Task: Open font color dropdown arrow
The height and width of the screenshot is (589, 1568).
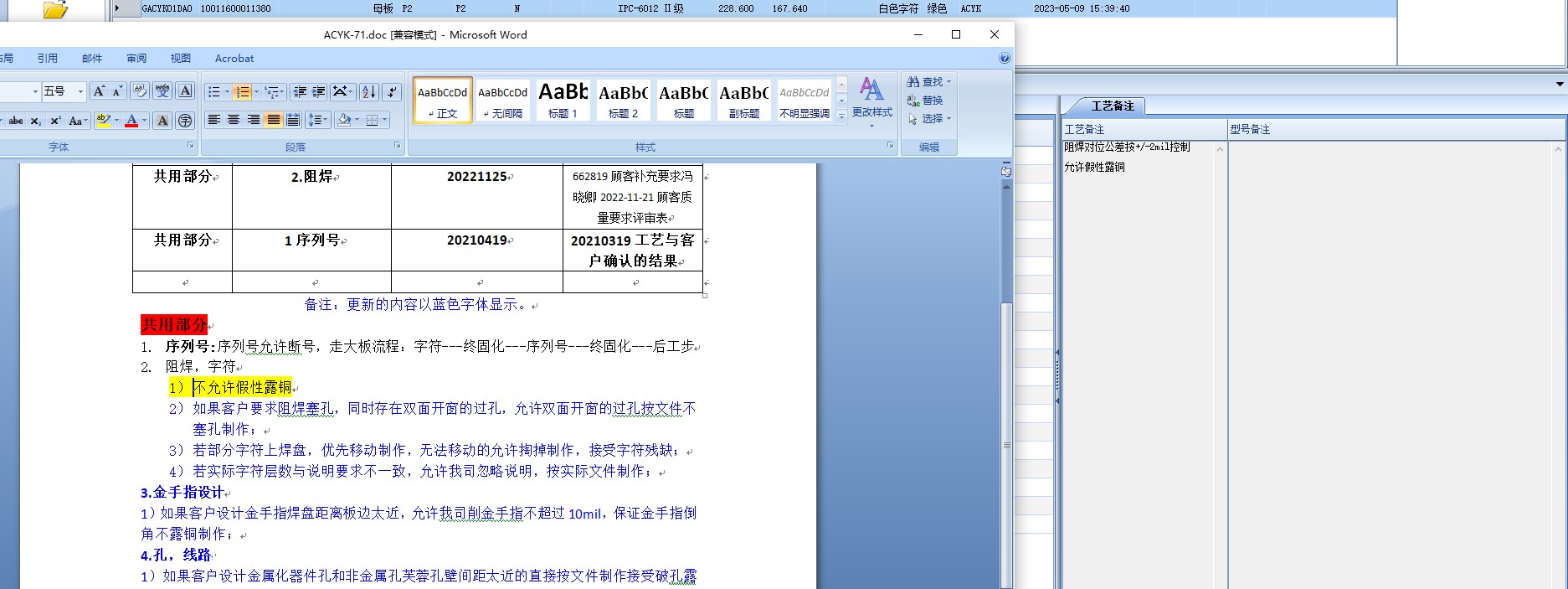Action: pos(145,121)
